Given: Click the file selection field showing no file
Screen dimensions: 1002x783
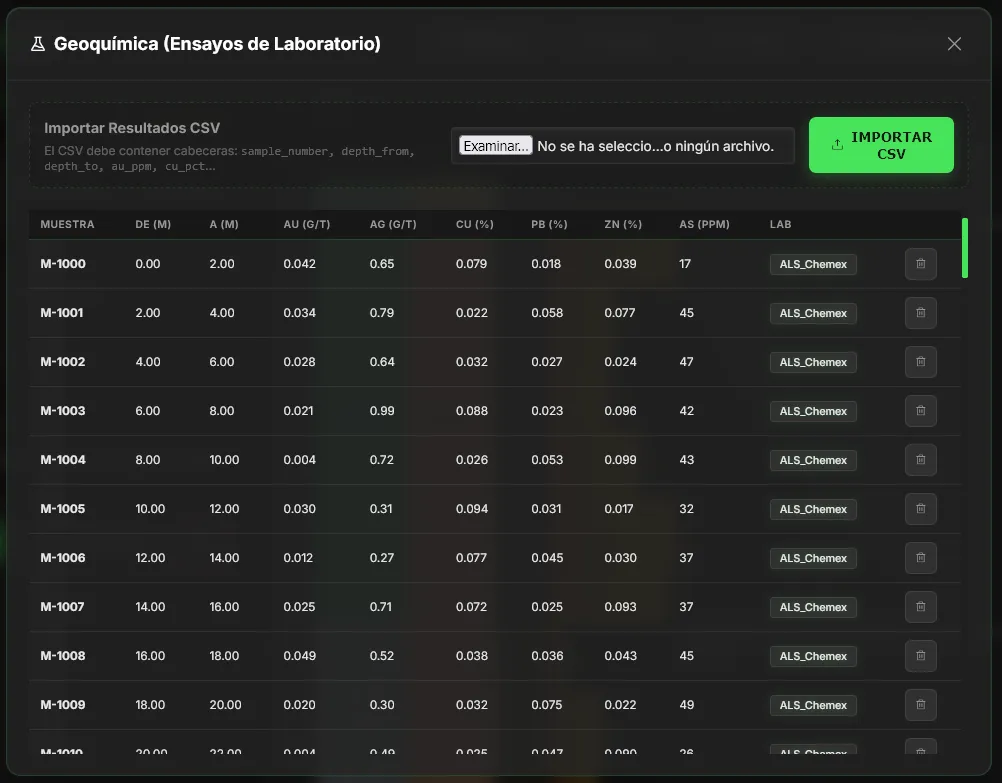Looking at the screenshot, I should coord(622,146).
